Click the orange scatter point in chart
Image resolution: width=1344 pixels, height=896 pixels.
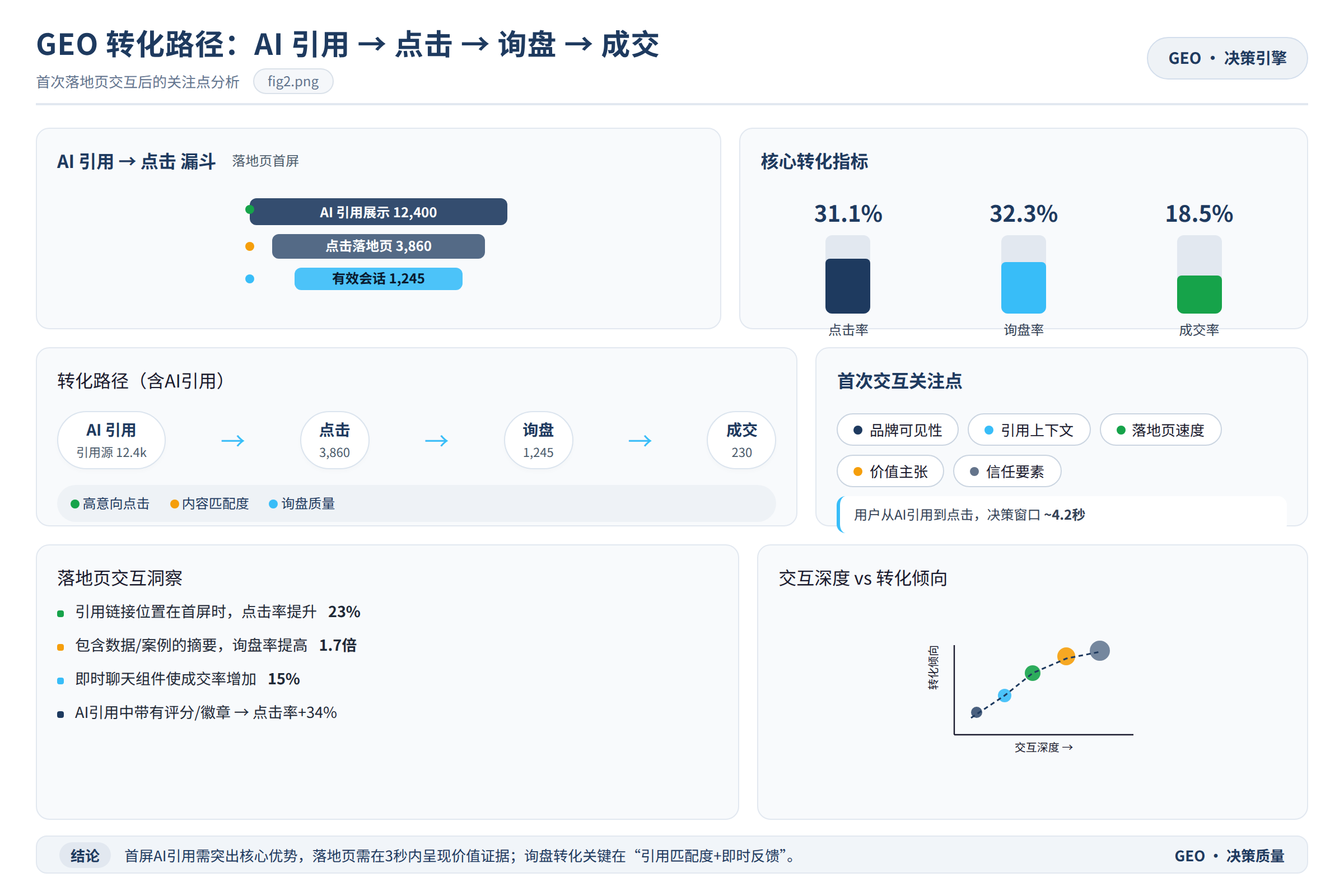[1066, 656]
